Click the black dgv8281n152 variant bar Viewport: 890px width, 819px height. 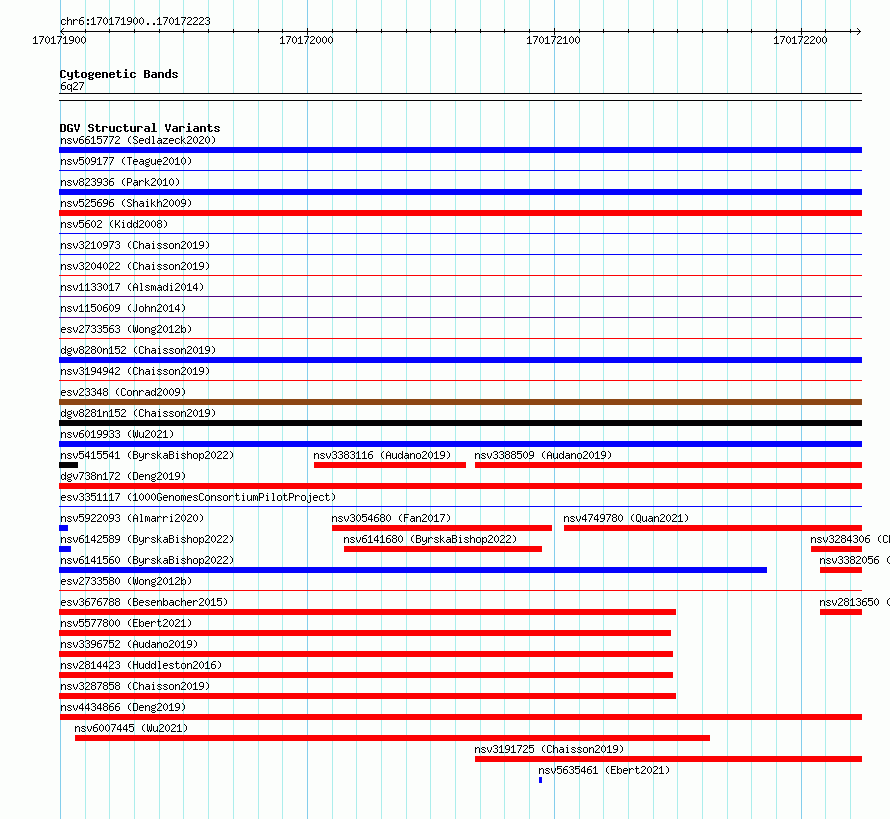[460, 423]
